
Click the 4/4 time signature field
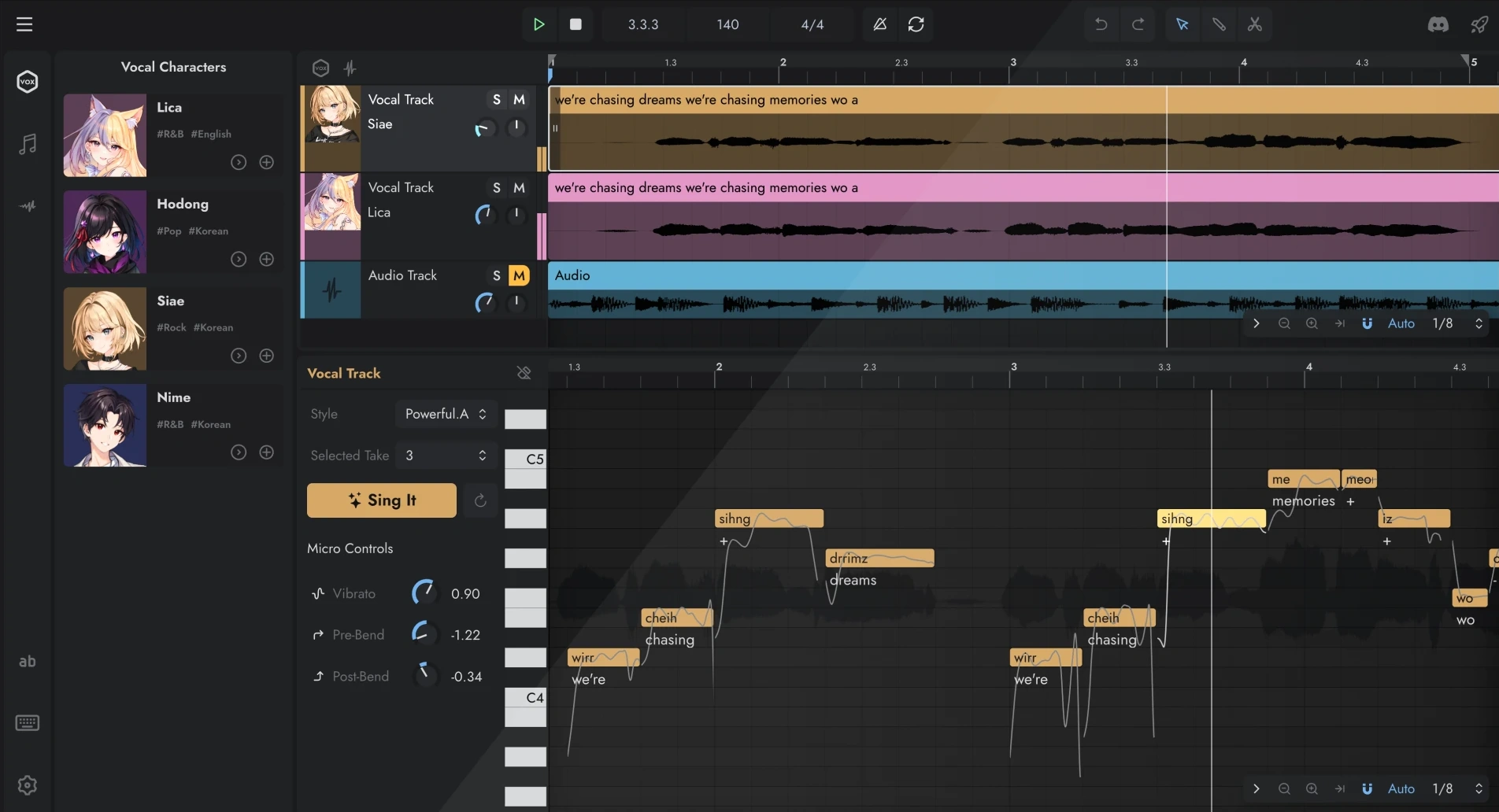(812, 24)
